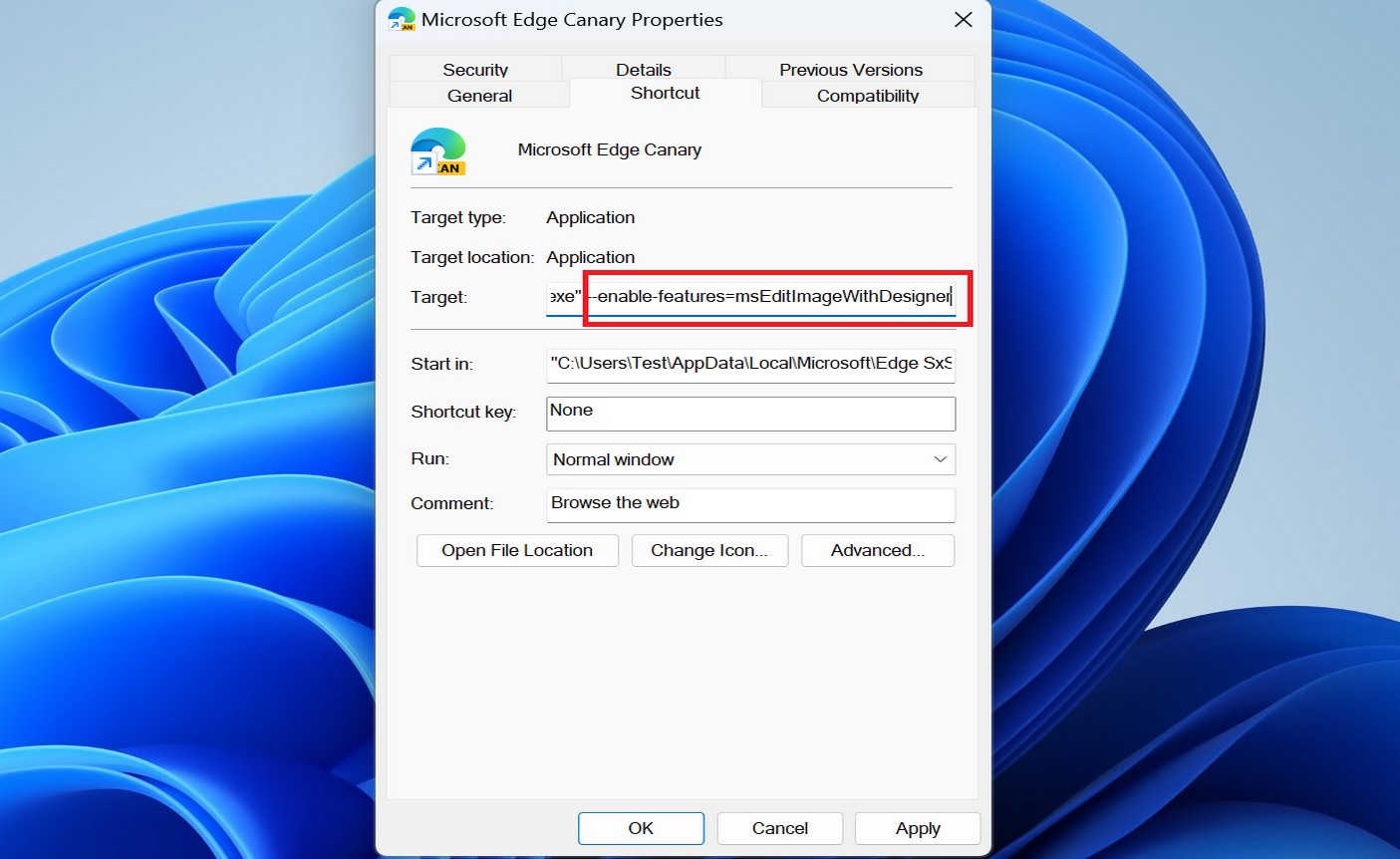Viewport: 1400px width, 859px height.
Task: Click the Start in path field
Action: [x=750, y=364]
